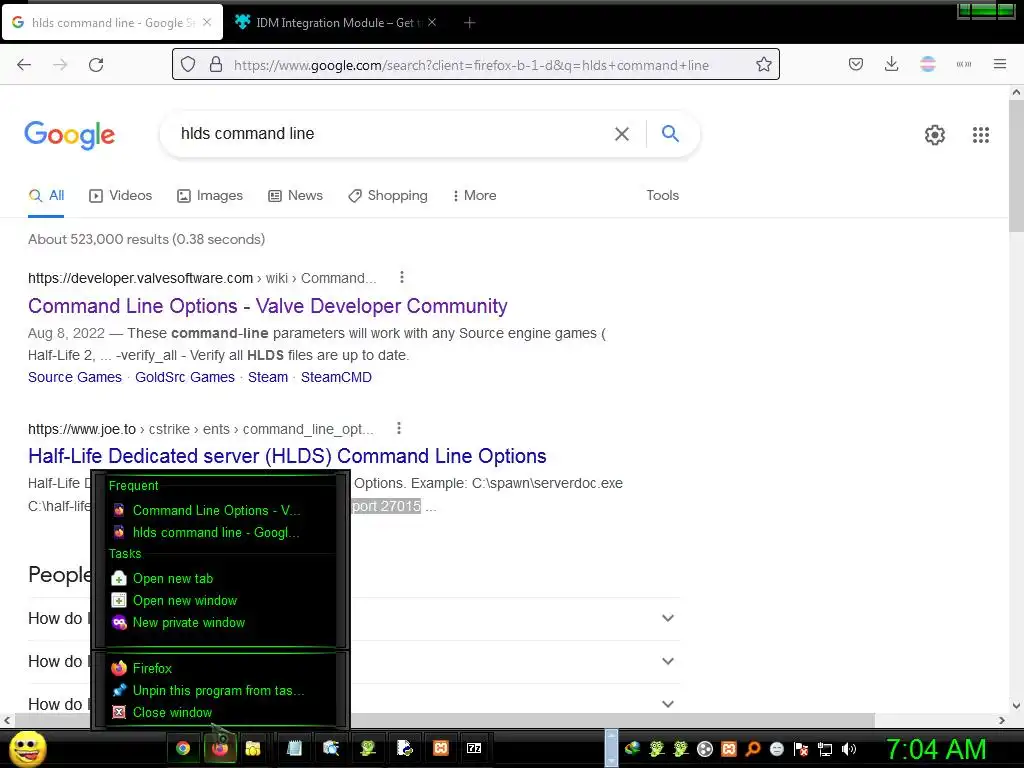Save the page to Pocket
The width and height of the screenshot is (1024, 768).
click(x=856, y=64)
